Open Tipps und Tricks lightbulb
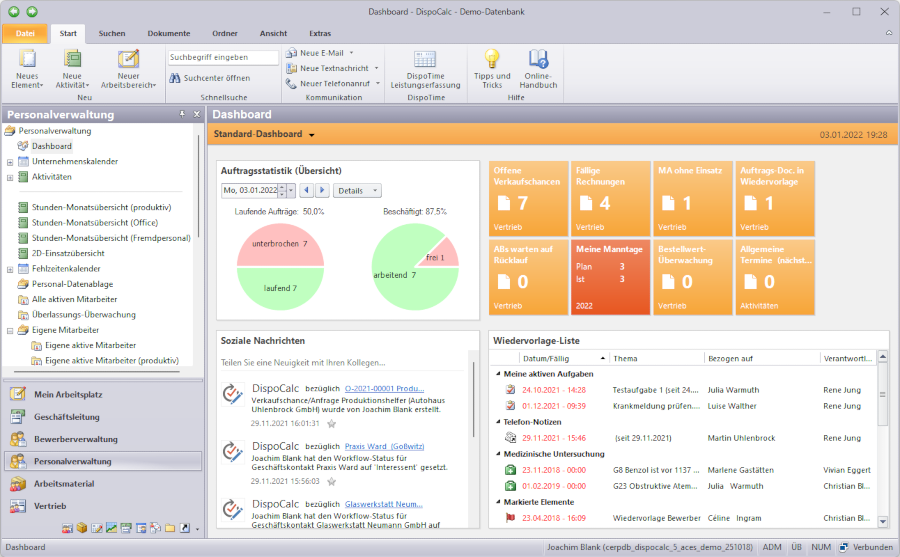Image resolution: width=900 pixels, height=557 pixels. (491, 67)
